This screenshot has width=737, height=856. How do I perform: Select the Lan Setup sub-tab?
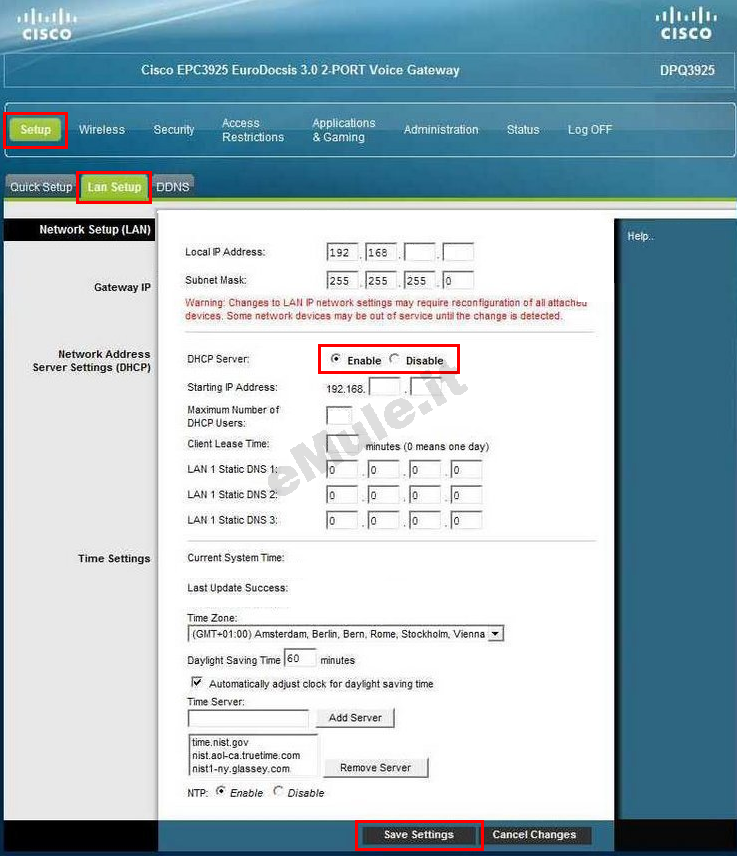click(114, 187)
